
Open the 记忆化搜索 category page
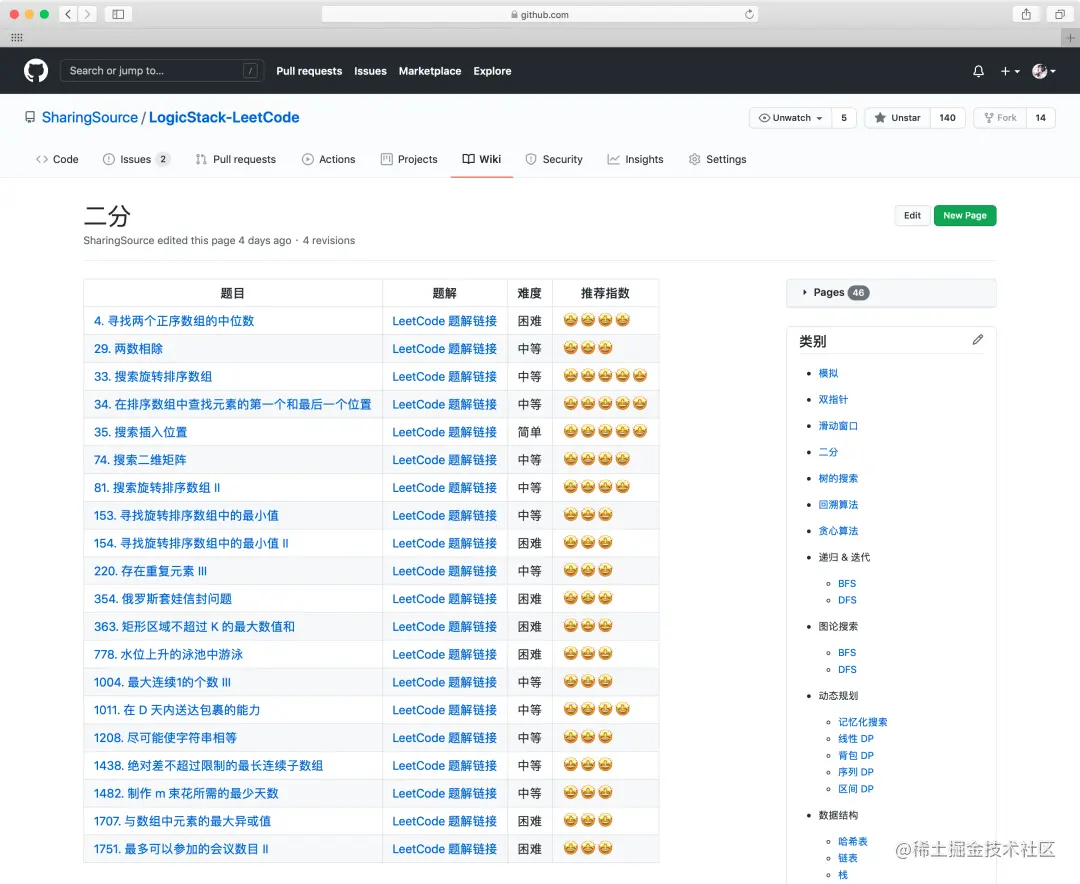tap(862, 722)
